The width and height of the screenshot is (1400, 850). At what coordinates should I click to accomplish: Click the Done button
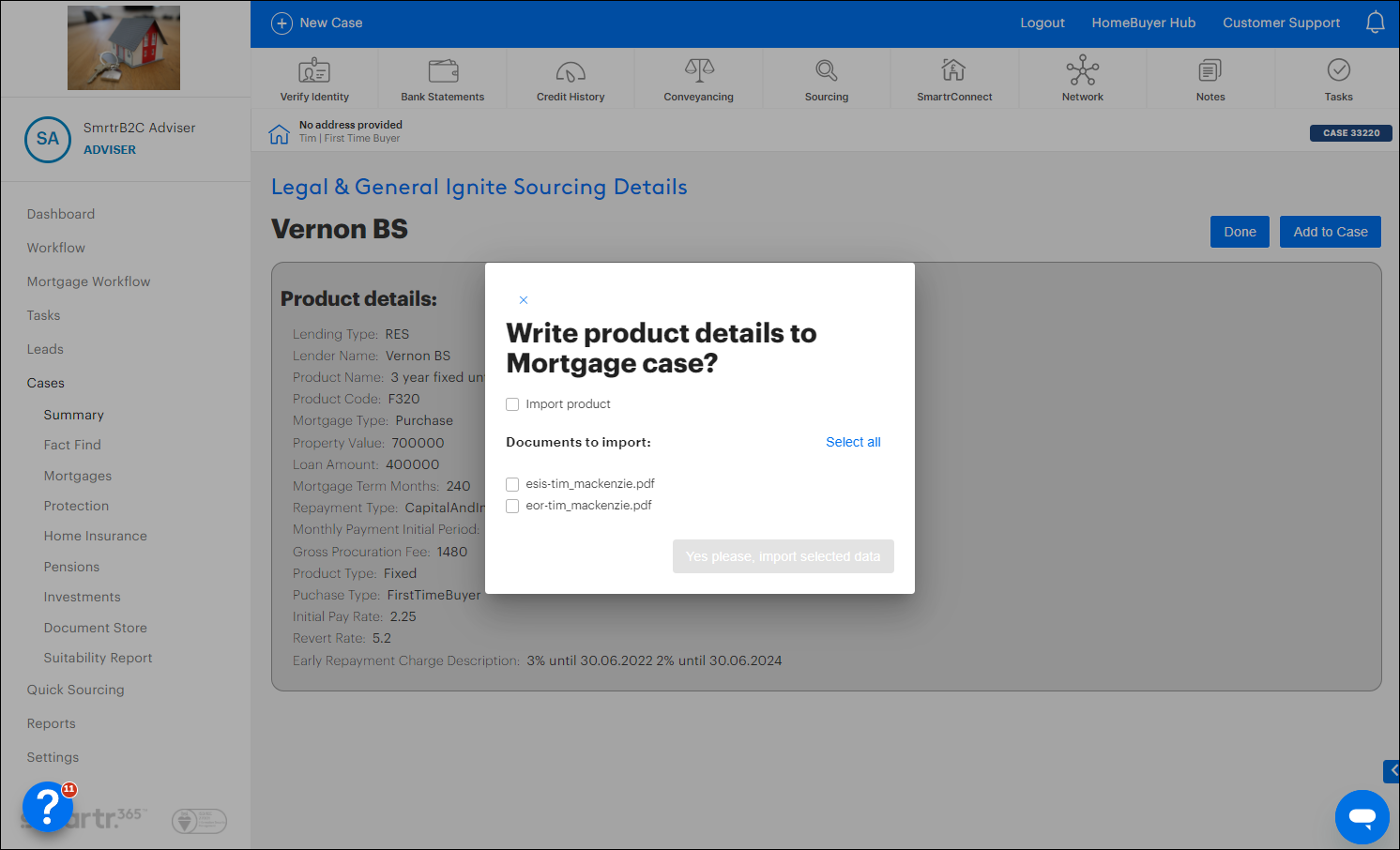tap(1240, 232)
